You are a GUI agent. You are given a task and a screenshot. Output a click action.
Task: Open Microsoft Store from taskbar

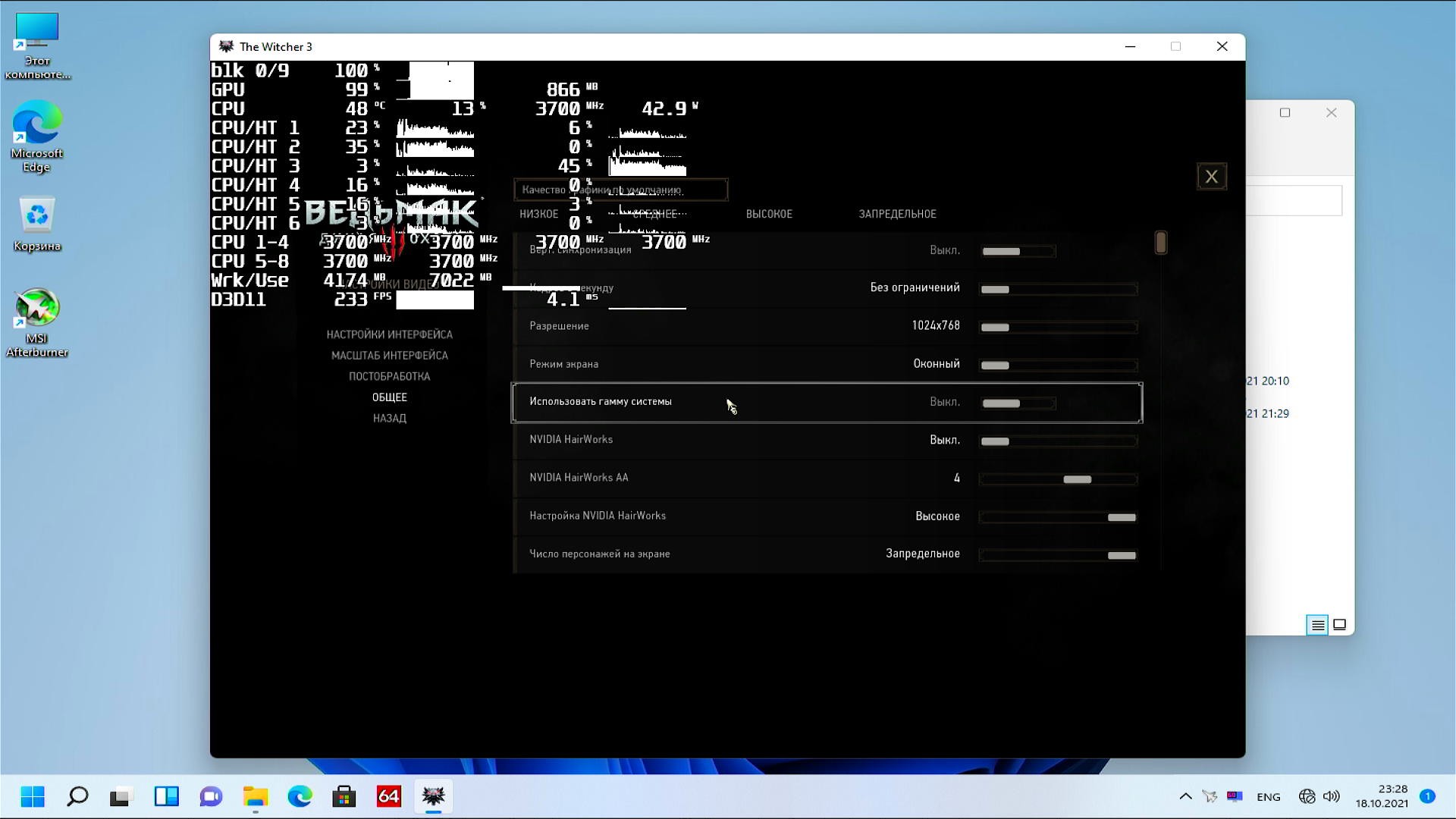[344, 796]
